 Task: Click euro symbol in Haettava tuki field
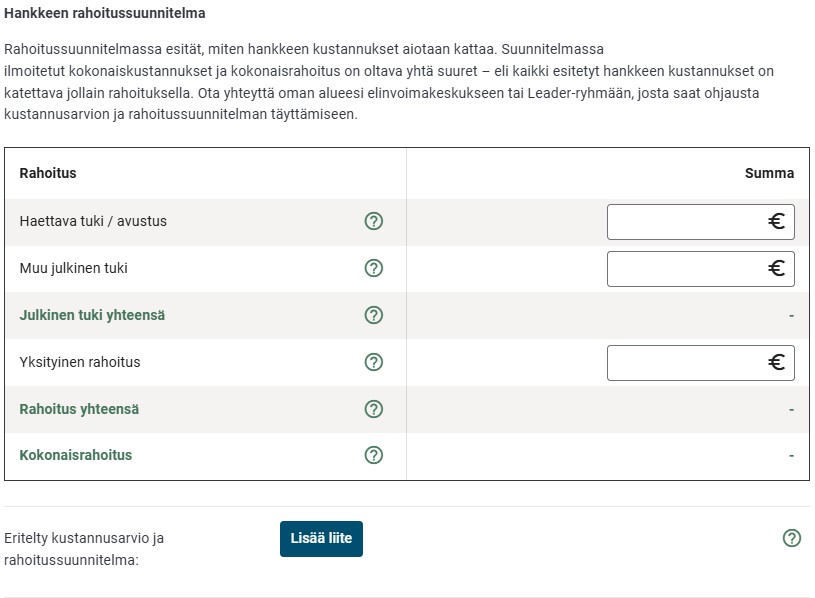click(x=777, y=221)
